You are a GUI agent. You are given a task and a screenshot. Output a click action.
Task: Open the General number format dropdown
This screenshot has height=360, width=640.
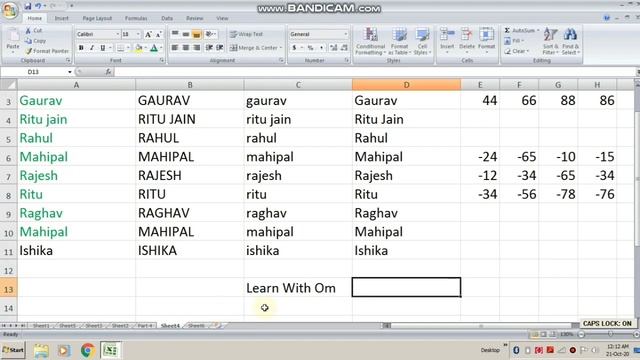coord(346,34)
